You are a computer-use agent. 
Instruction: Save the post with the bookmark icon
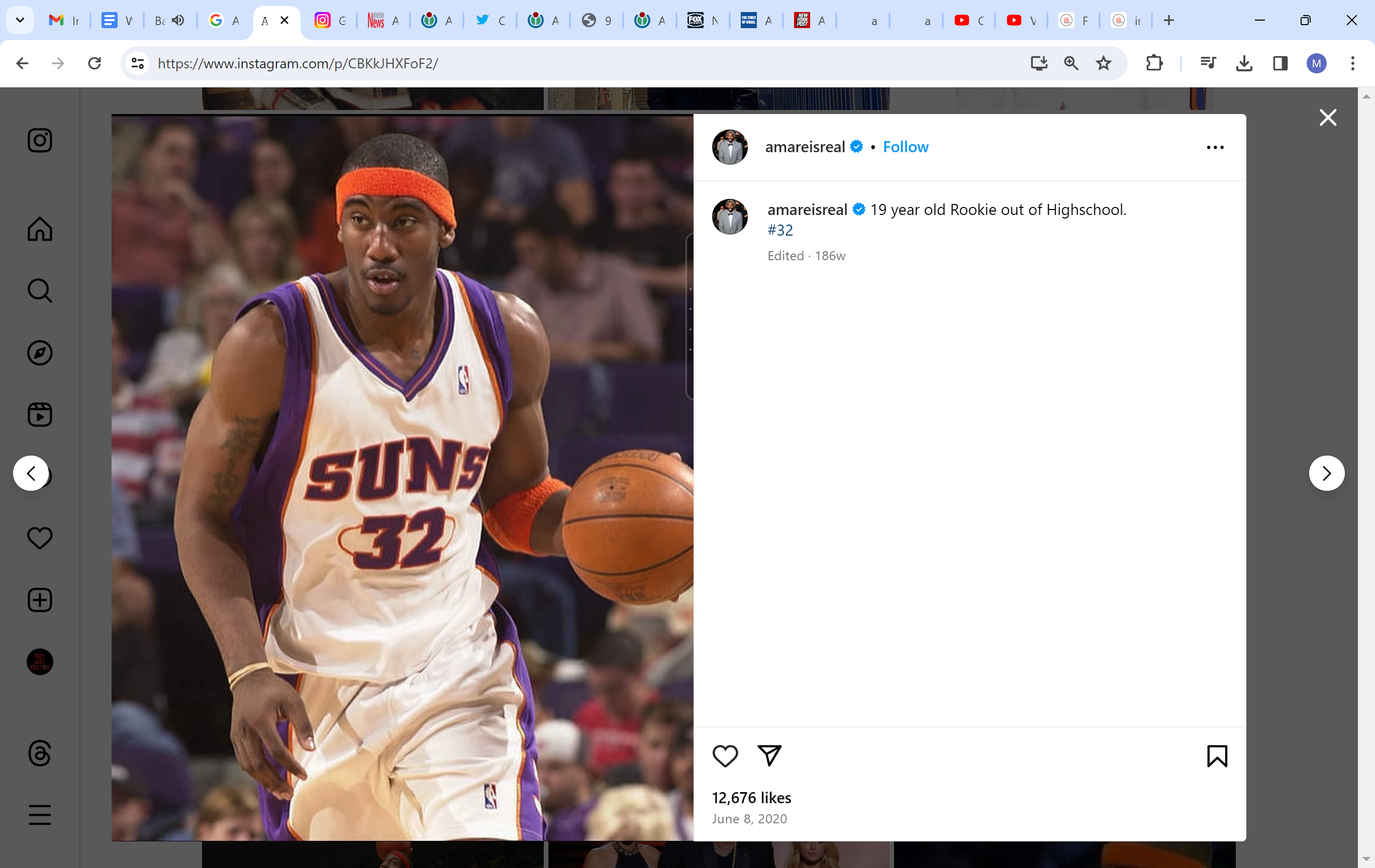click(x=1217, y=756)
